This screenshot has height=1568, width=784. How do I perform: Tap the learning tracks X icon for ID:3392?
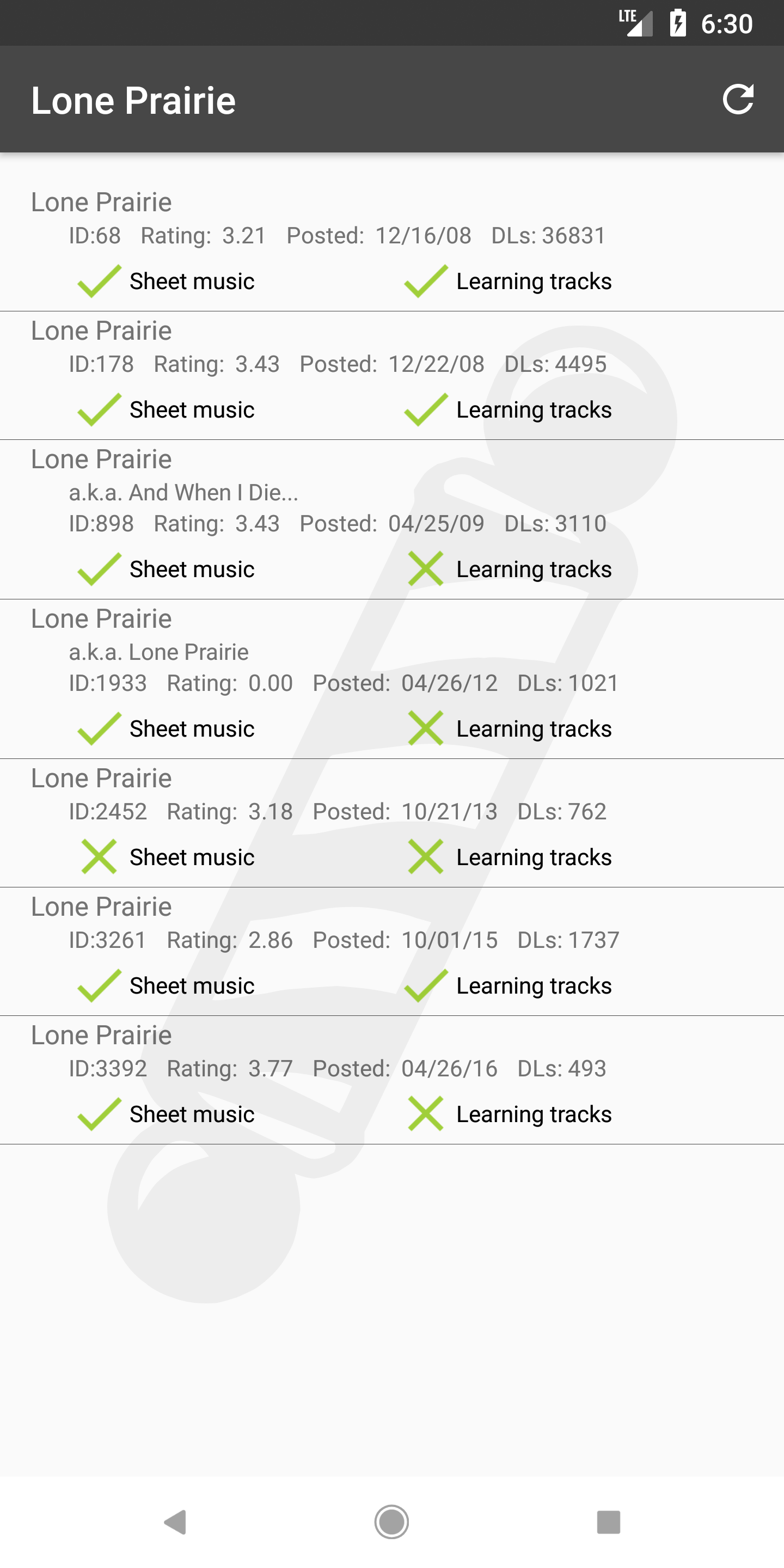(x=425, y=1114)
